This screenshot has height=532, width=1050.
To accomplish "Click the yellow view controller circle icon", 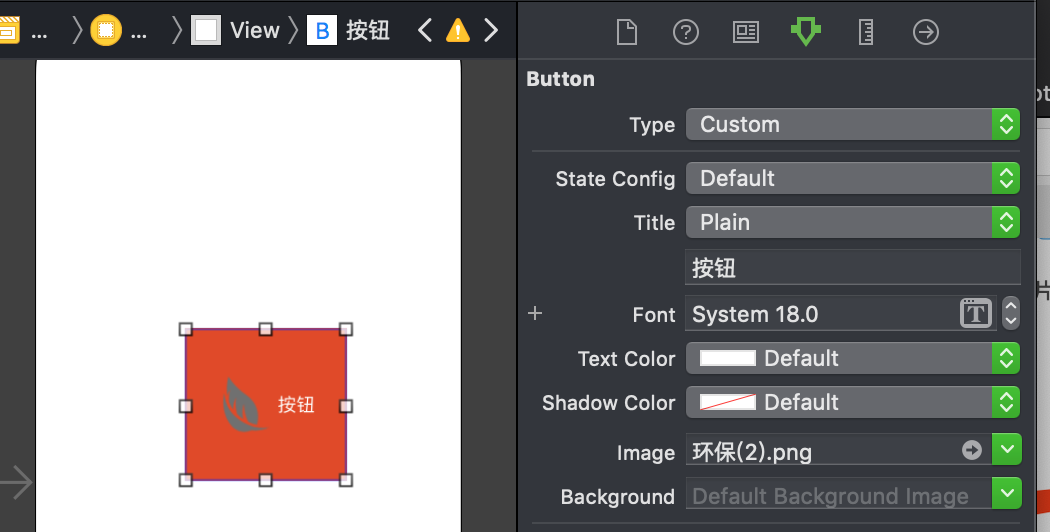I will 106,30.
